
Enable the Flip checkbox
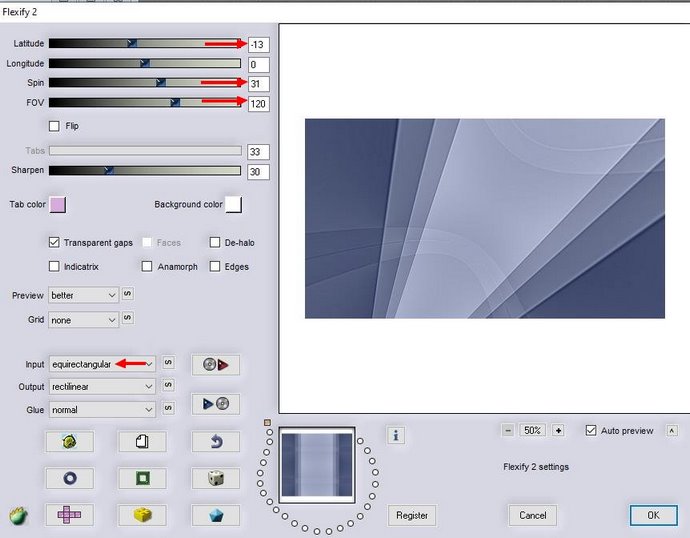pyautogui.click(x=55, y=126)
